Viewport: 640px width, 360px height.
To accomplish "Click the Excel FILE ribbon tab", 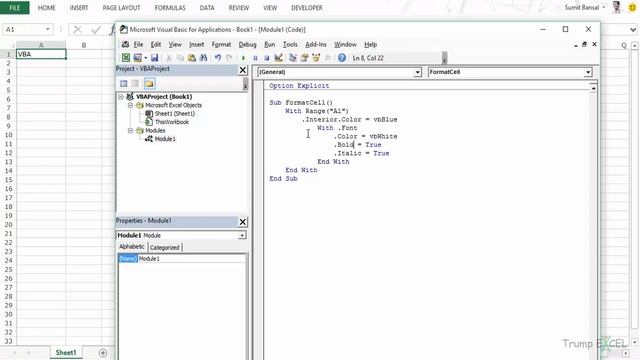I will click(x=15, y=8).
